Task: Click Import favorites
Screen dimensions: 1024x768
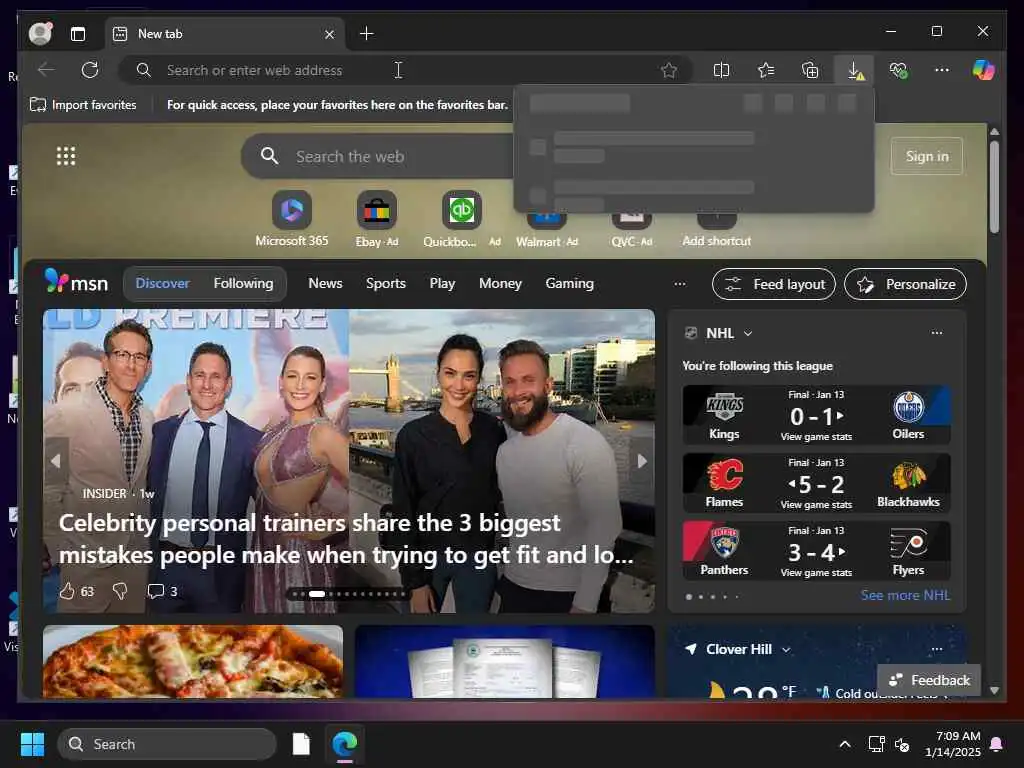Action: [x=83, y=104]
